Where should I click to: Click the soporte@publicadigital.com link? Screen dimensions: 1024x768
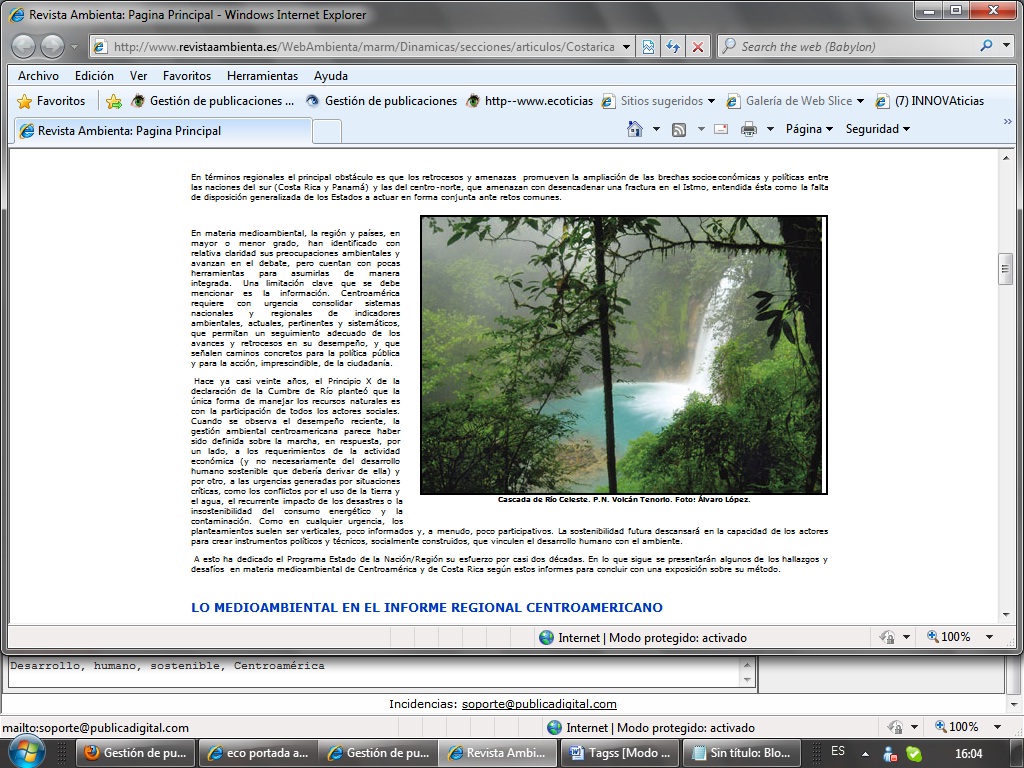[539, 704]
